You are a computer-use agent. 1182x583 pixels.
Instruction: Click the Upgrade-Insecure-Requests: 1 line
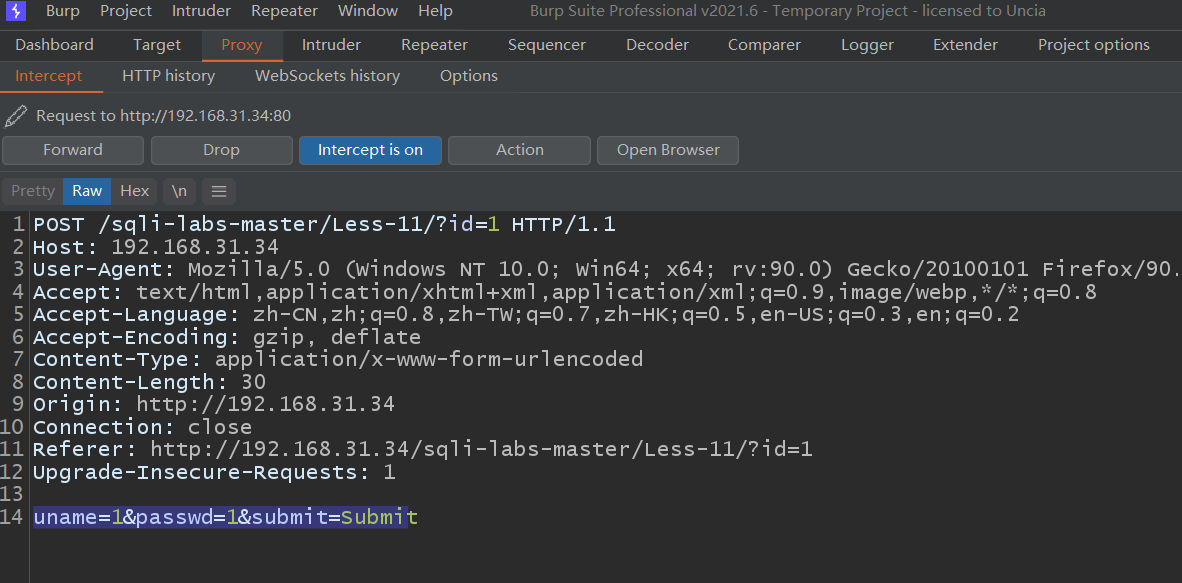point(214,473)
